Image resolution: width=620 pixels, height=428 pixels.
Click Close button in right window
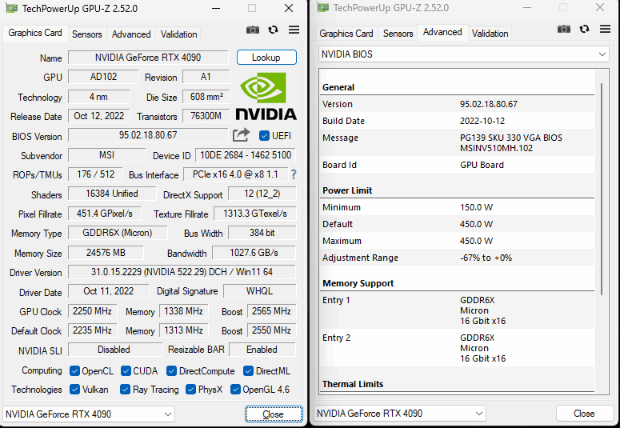[x=584, y=413]
